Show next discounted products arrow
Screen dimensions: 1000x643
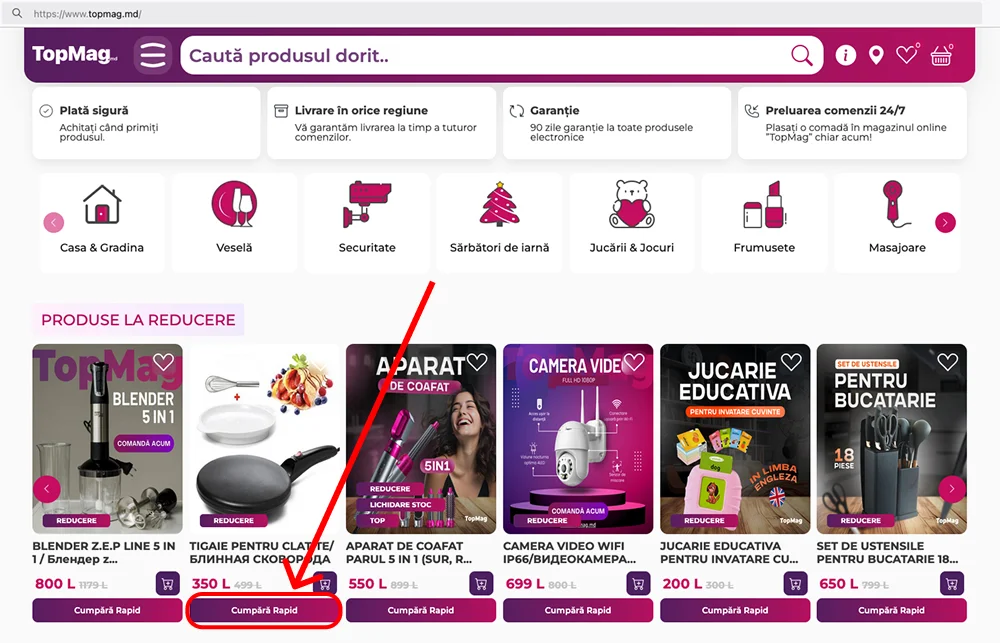(952, 489)
